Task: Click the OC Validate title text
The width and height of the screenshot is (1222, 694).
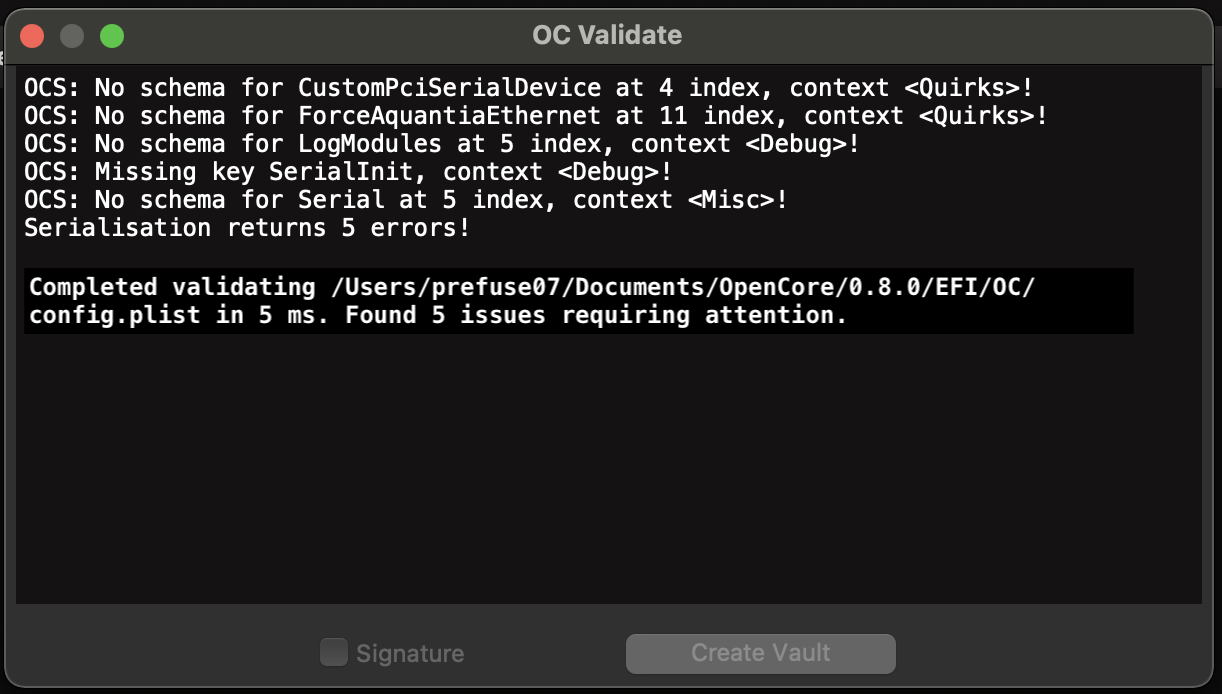Action: click(x=607, y=35)
